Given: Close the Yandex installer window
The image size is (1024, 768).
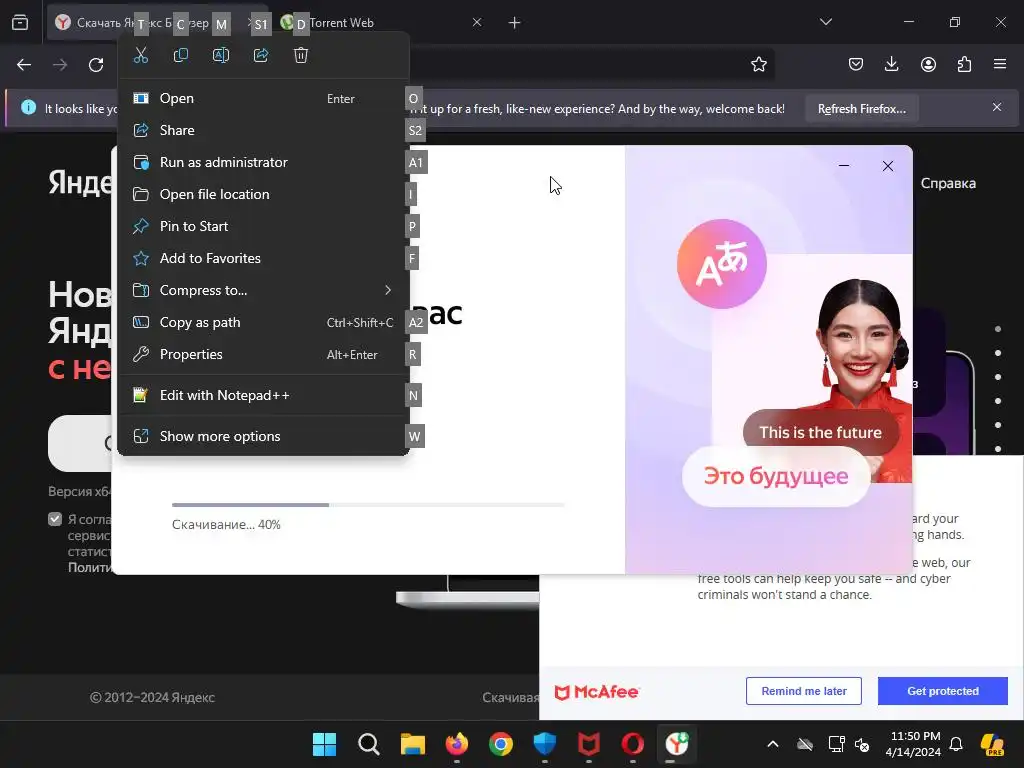Looking at the screenshot, I should pos(888,166).
